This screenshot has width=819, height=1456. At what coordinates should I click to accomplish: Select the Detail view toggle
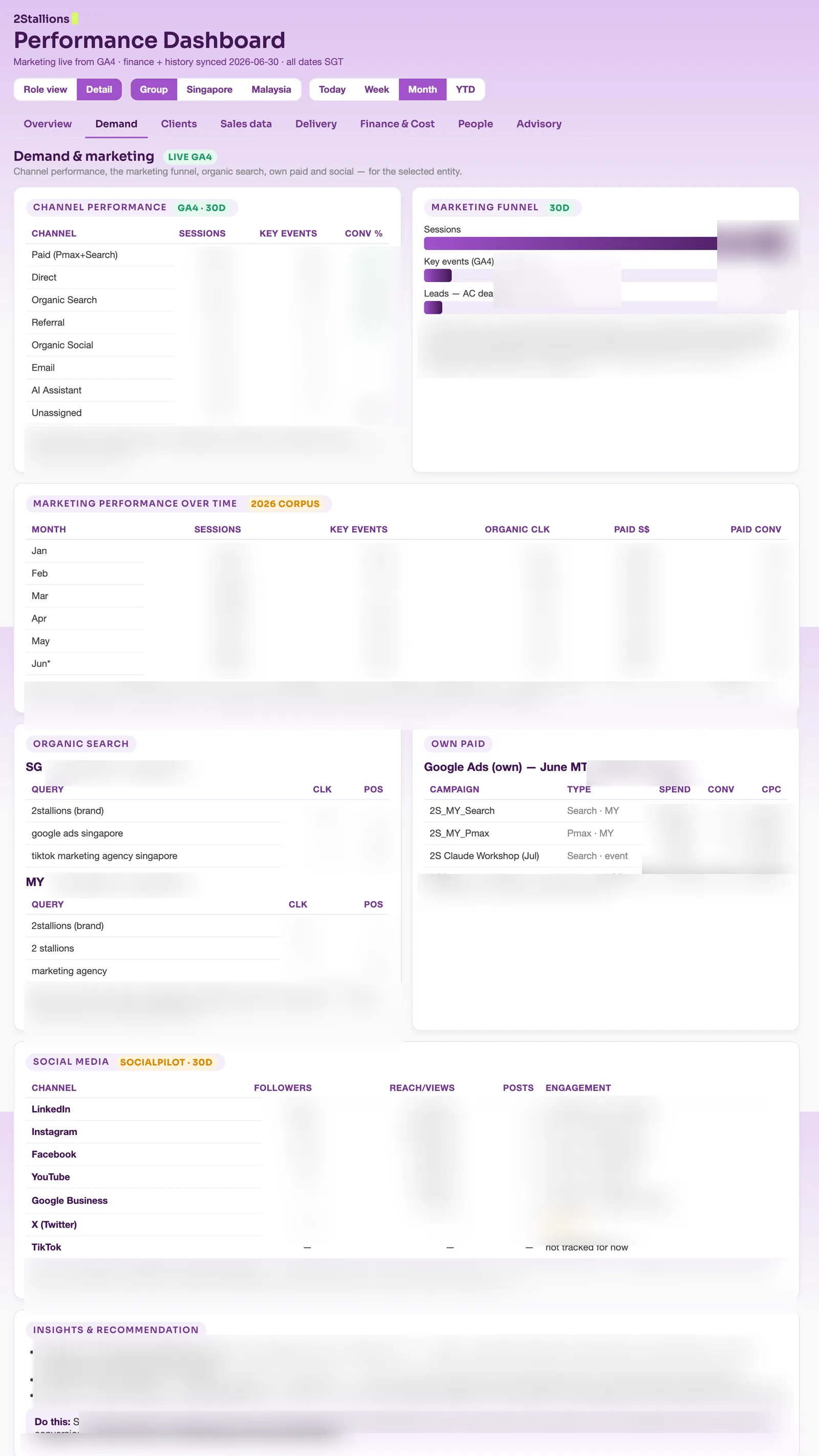point(99,89)
